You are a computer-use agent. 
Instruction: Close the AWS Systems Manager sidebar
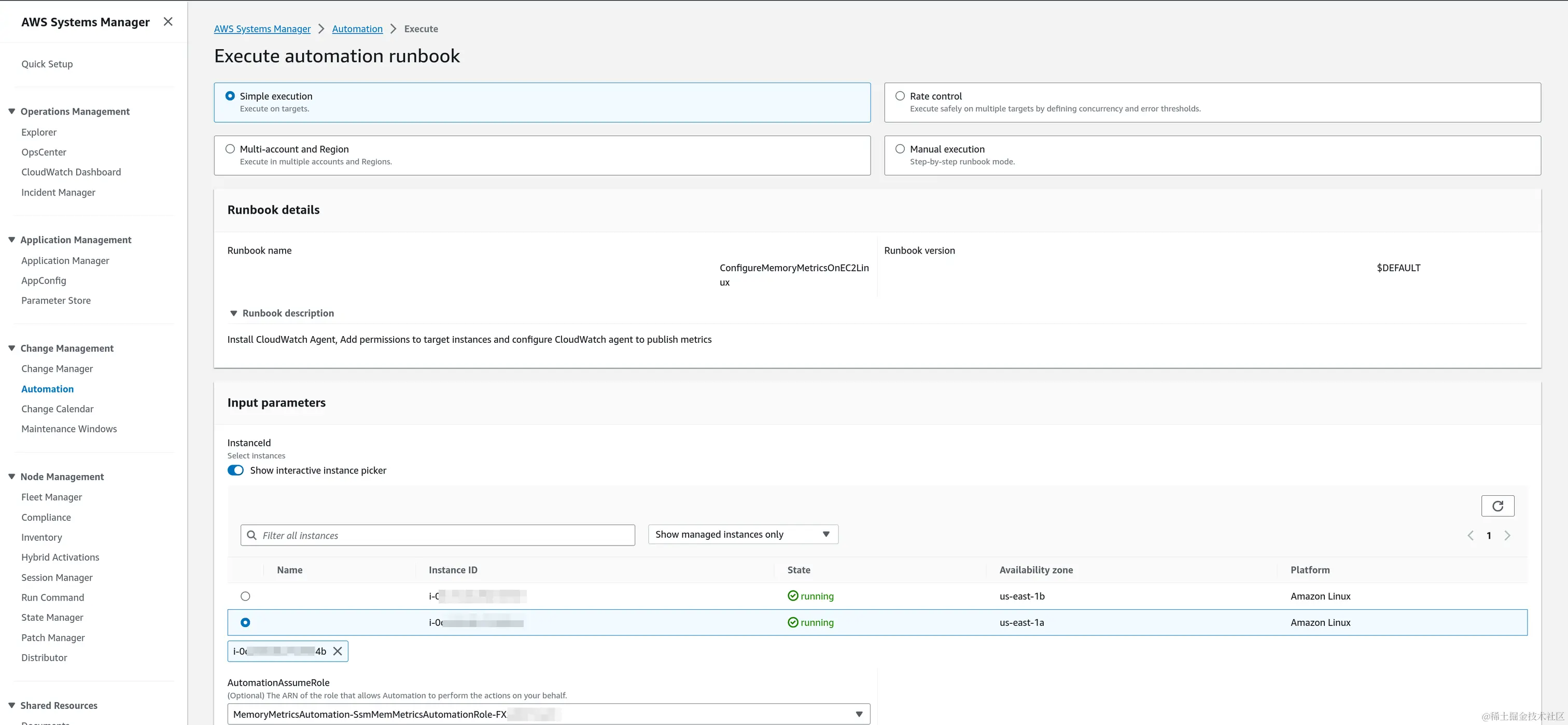pos(168,22)
